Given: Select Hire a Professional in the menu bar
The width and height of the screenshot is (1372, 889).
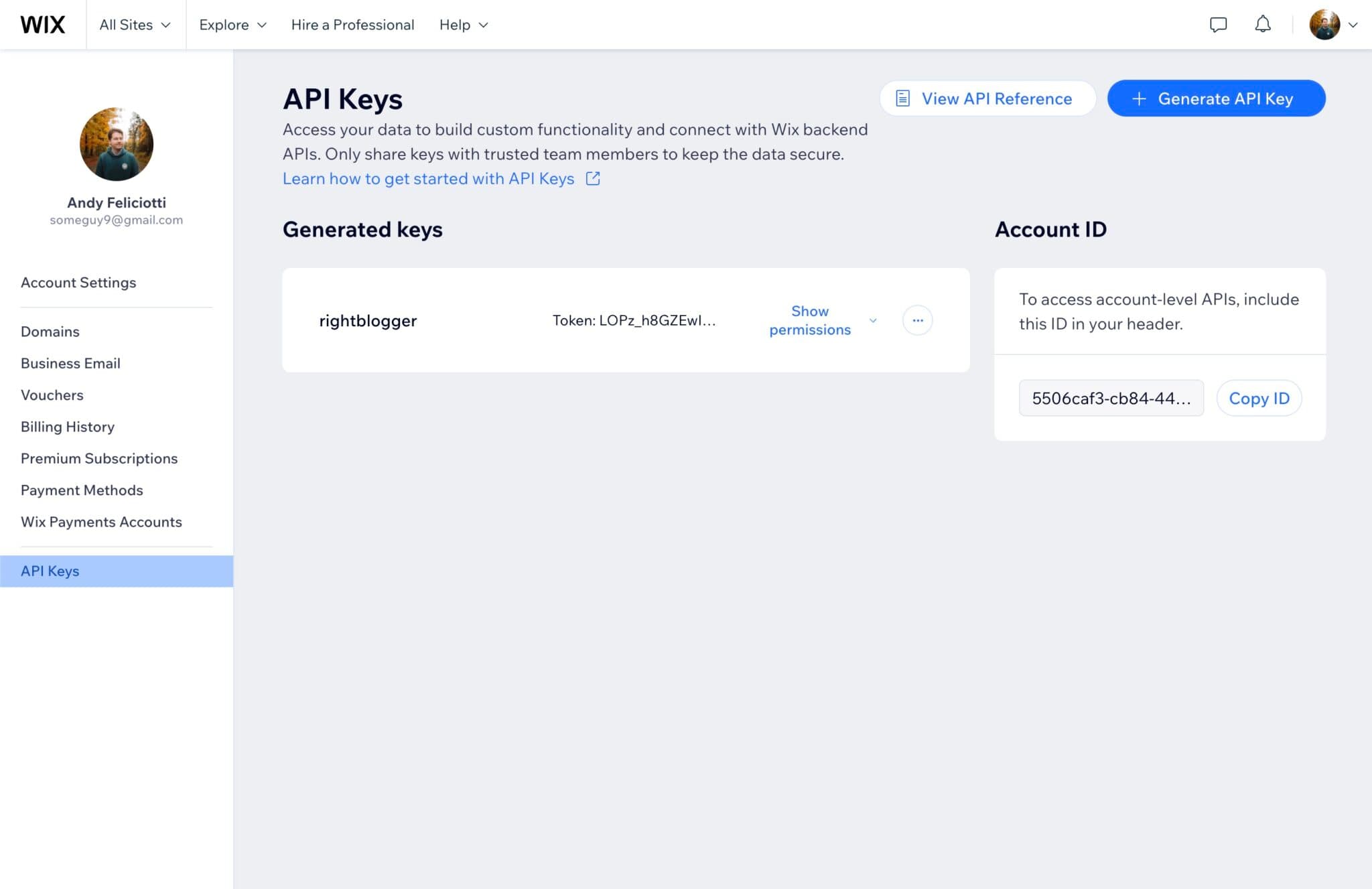Looking at the screenshot, I should [352, 24].
